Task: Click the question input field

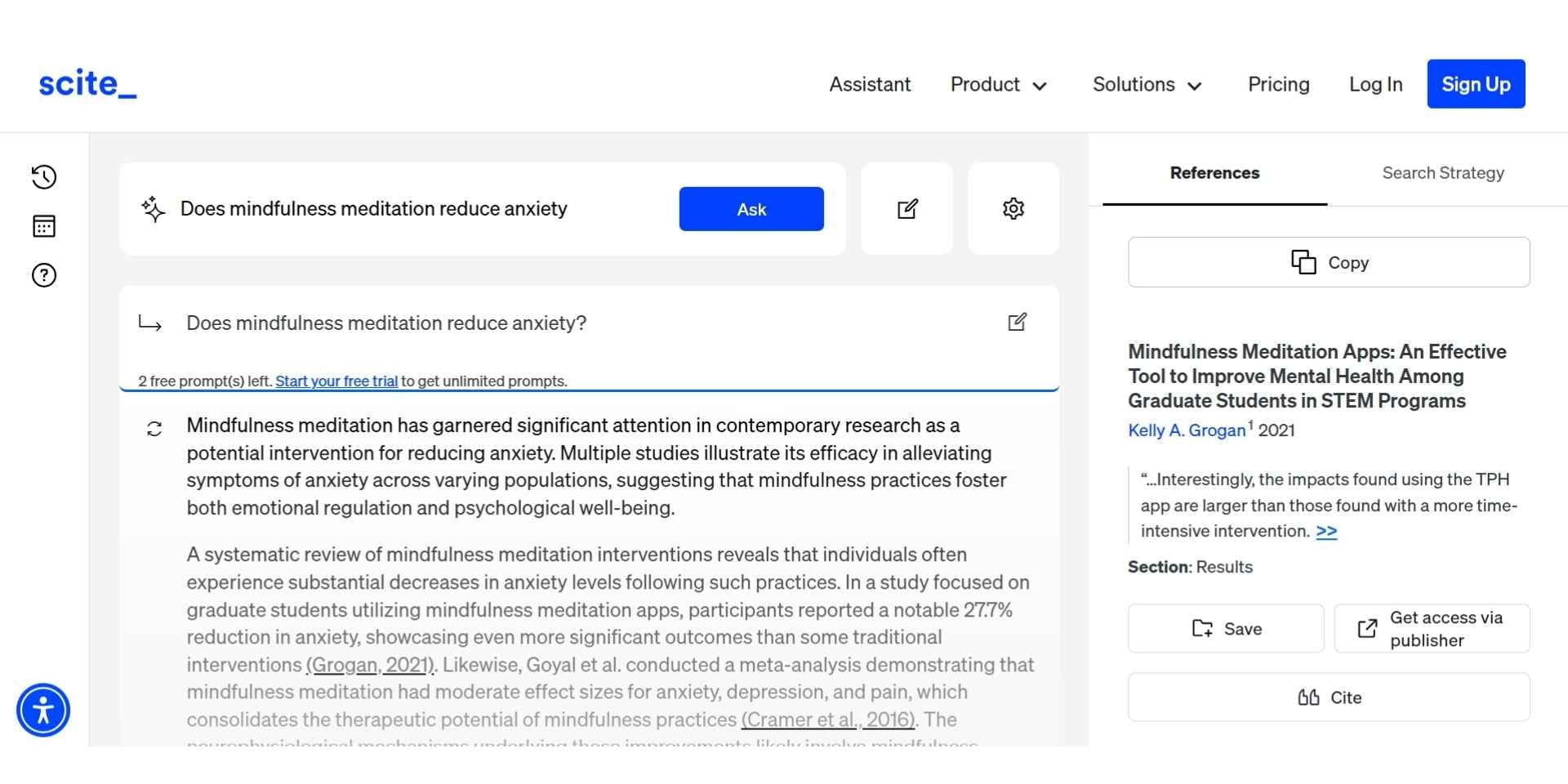Action: coord(416,209)
